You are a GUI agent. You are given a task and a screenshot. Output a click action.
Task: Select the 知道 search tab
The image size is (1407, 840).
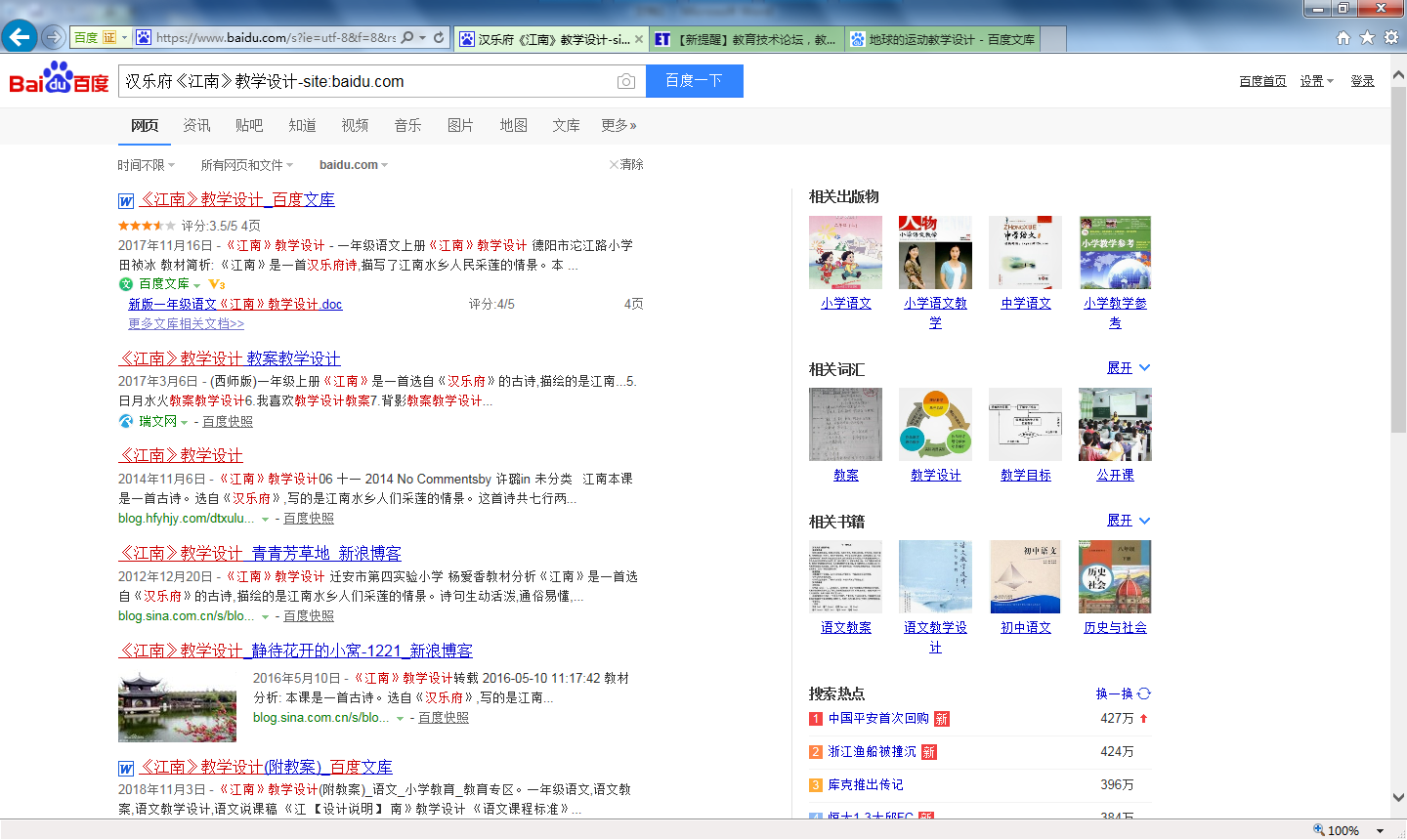(x=302, y=125)
